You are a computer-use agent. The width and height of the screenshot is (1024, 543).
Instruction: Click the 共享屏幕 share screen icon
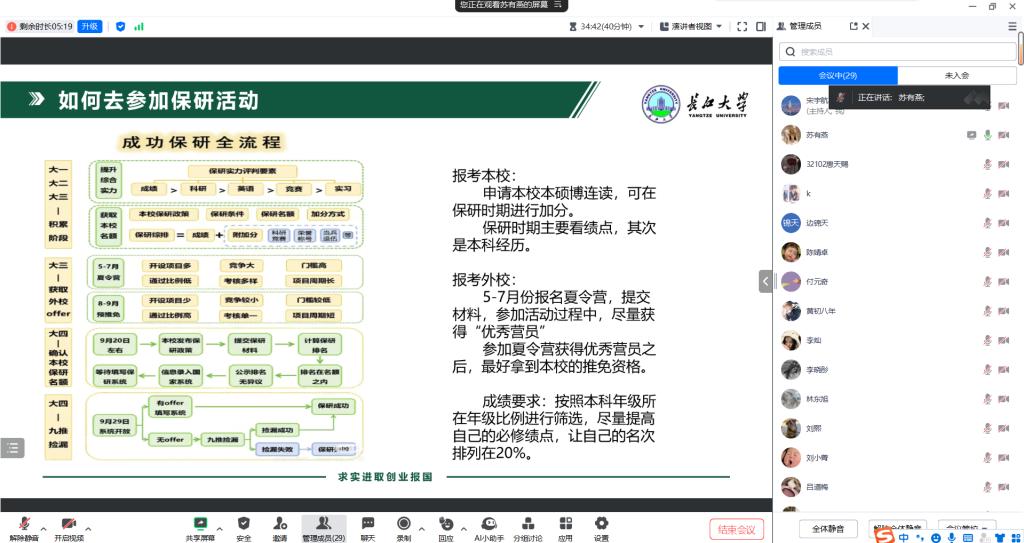[x=200, y=523]
